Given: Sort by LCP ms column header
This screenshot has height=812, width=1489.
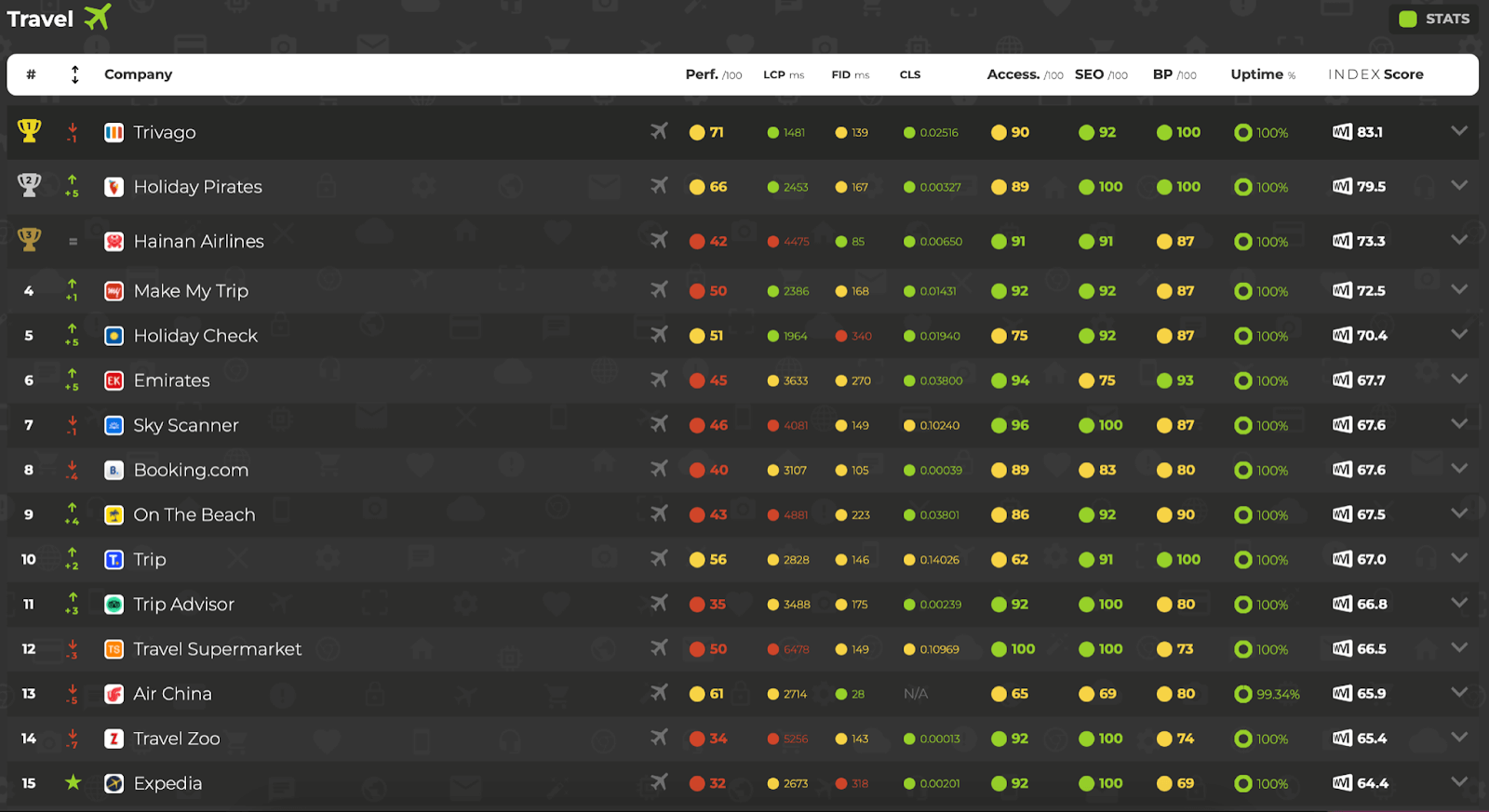Looking at the screenshot, I should click(x=784, y=74).
